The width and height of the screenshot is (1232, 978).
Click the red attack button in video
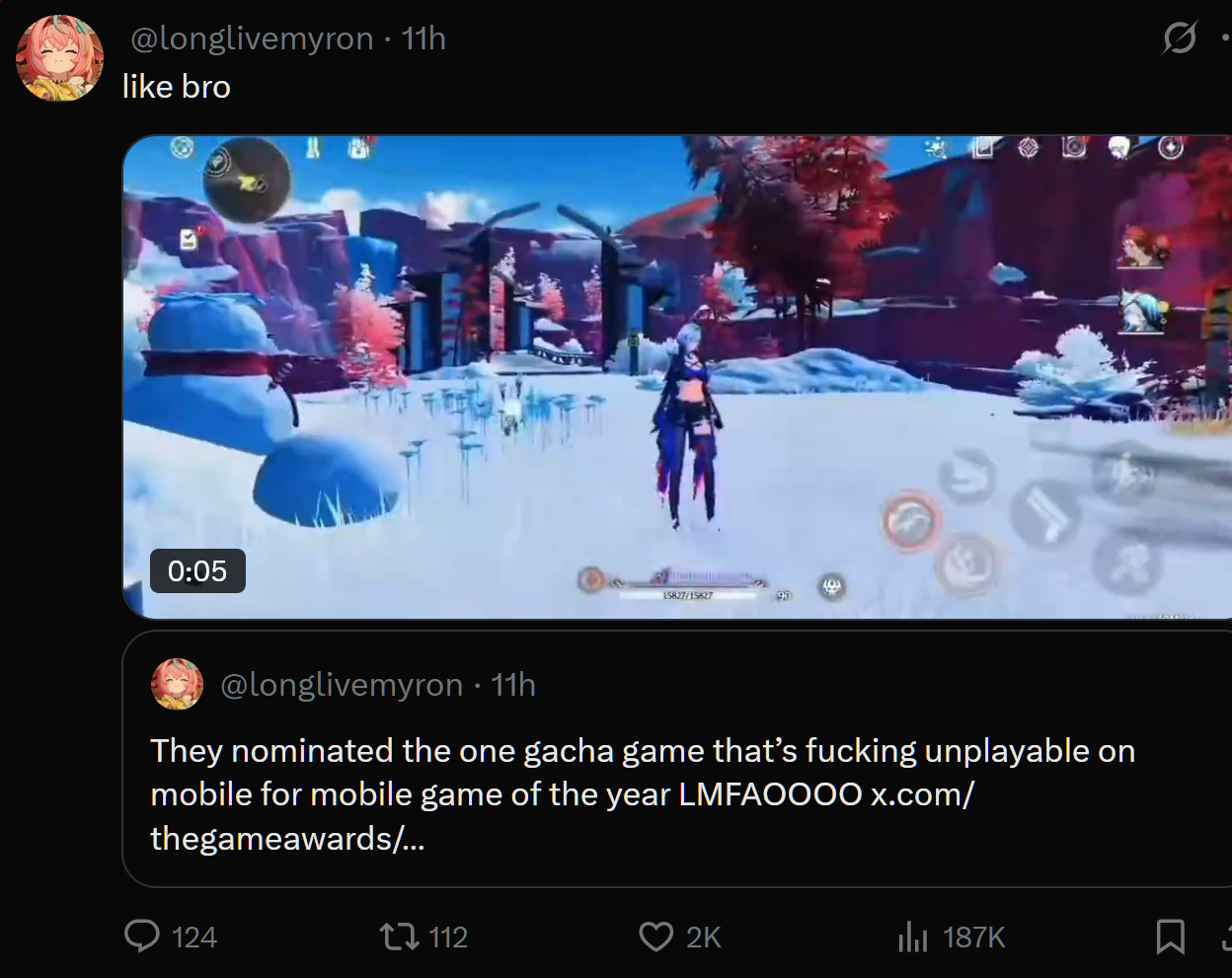coord(910,520)
